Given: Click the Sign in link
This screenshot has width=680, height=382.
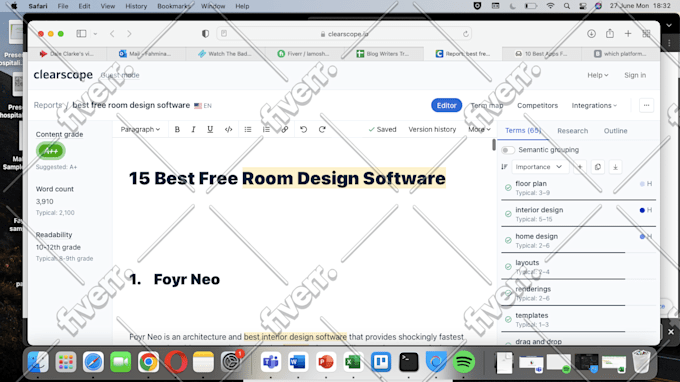Looking at the screenshot, I should (635, 75).
